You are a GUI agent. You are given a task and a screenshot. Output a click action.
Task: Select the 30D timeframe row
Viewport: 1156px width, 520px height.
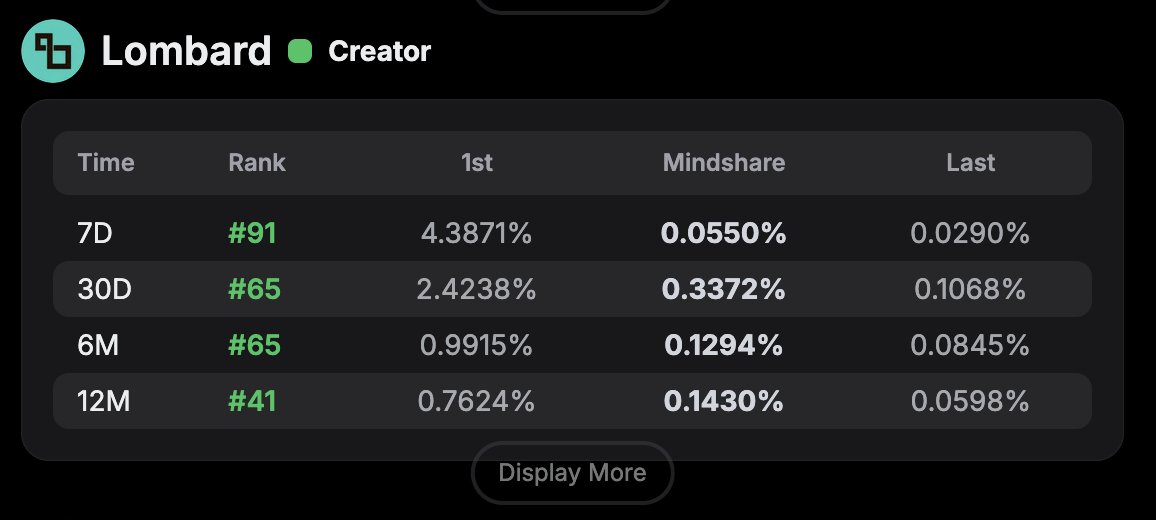(x=572, y=289)
